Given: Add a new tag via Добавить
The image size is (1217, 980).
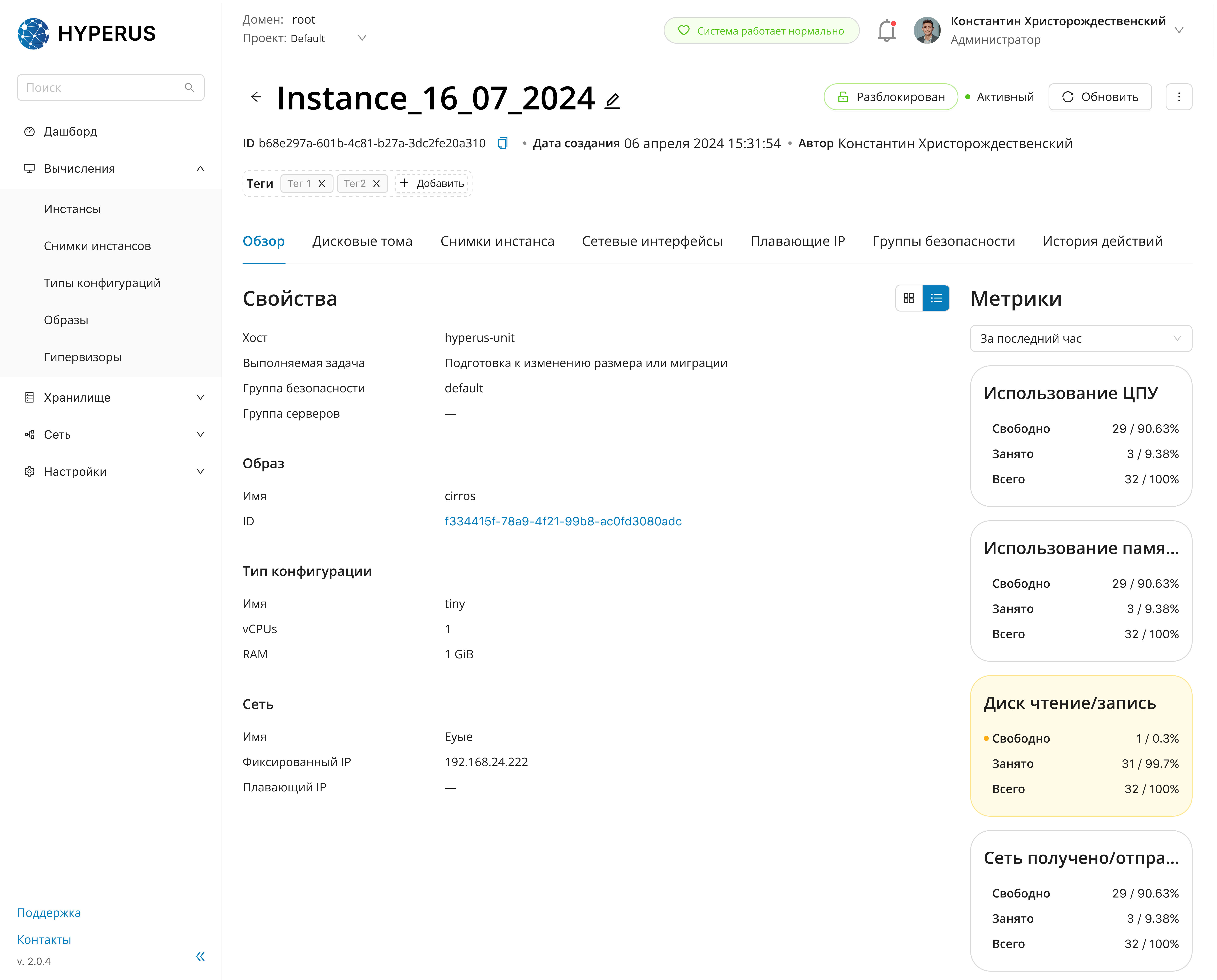Looking at the screenshot, I should [432, 184].
